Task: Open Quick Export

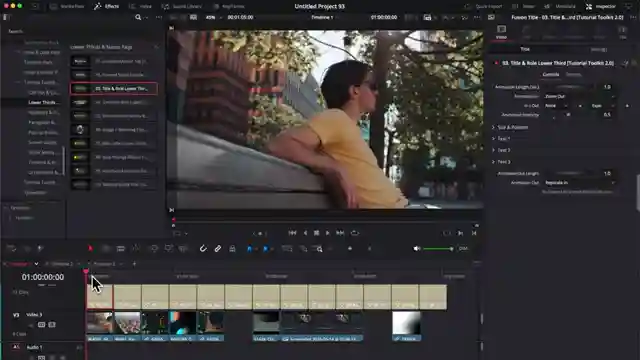Action: pyautogui.click(x=484, y=7)
